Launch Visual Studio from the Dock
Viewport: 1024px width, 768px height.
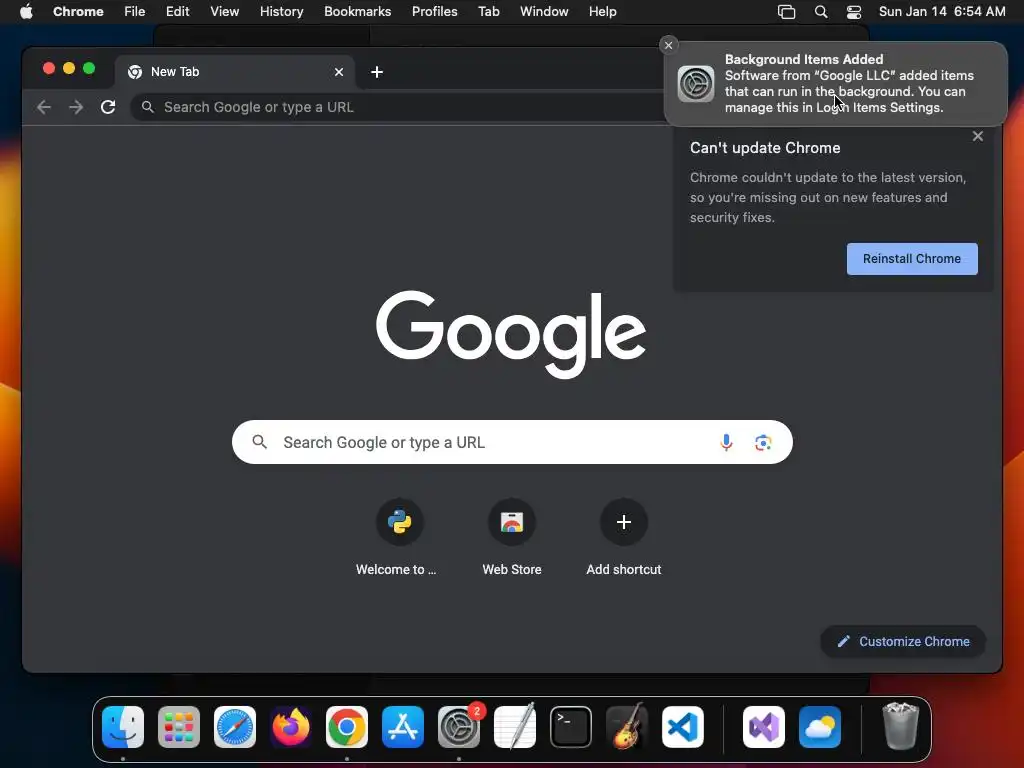coord(763,727)
